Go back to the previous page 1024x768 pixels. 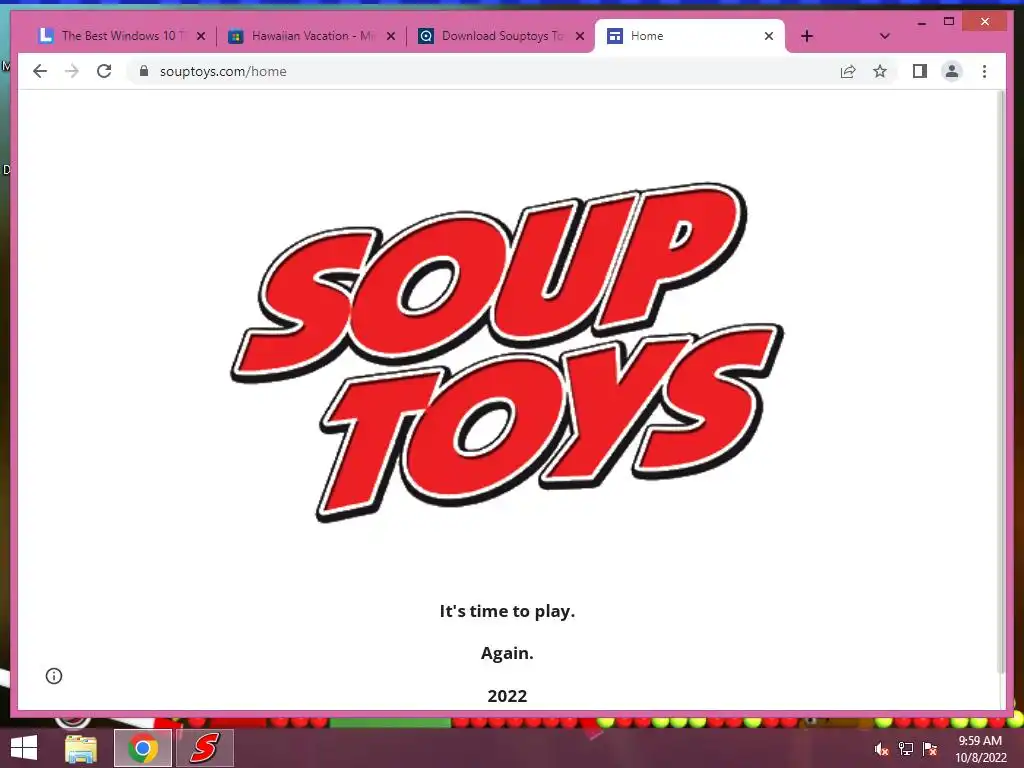[x=40, y=71]
